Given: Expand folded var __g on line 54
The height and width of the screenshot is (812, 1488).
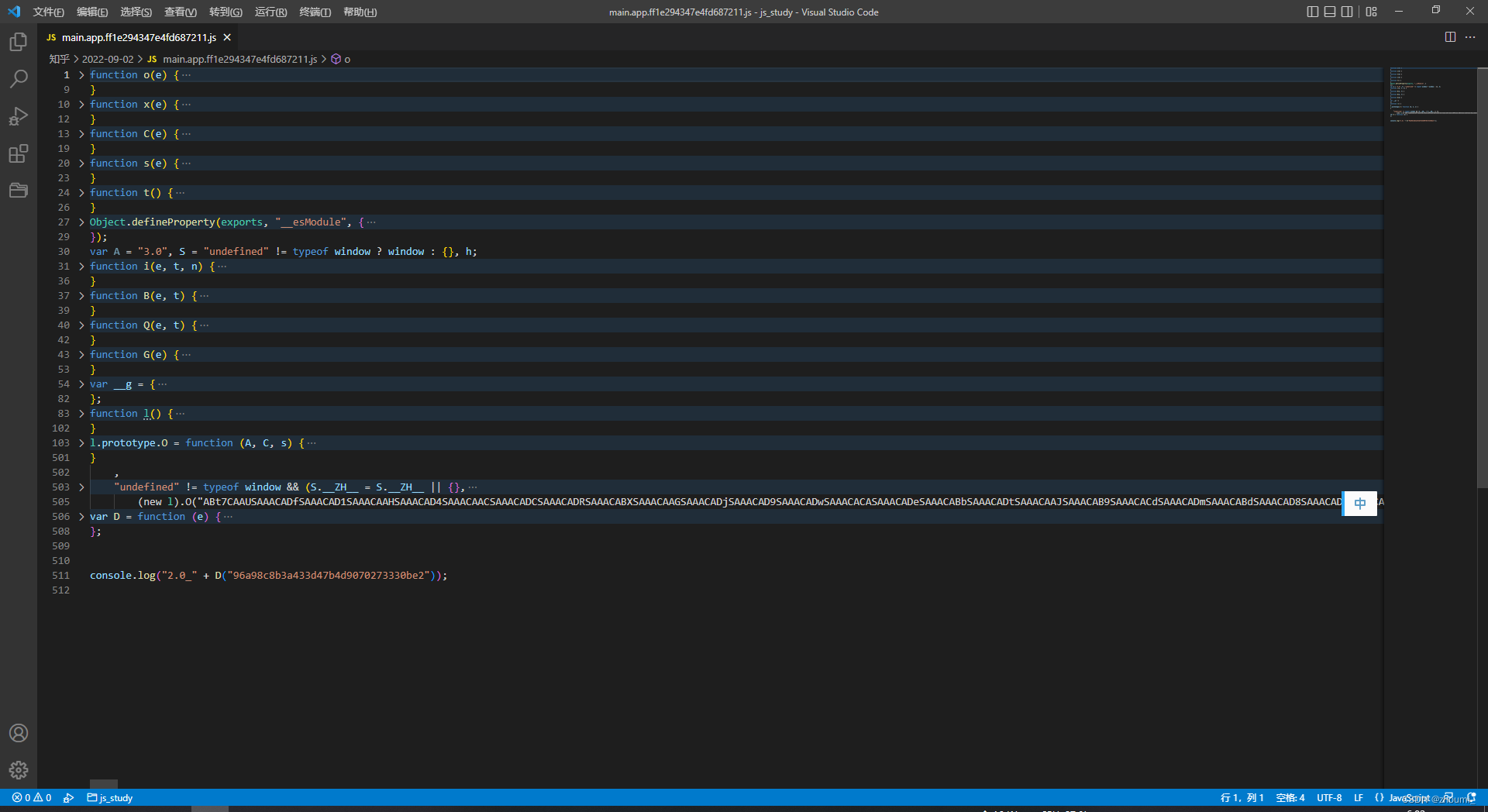Looking at the screenshot, I should point(81,384).
